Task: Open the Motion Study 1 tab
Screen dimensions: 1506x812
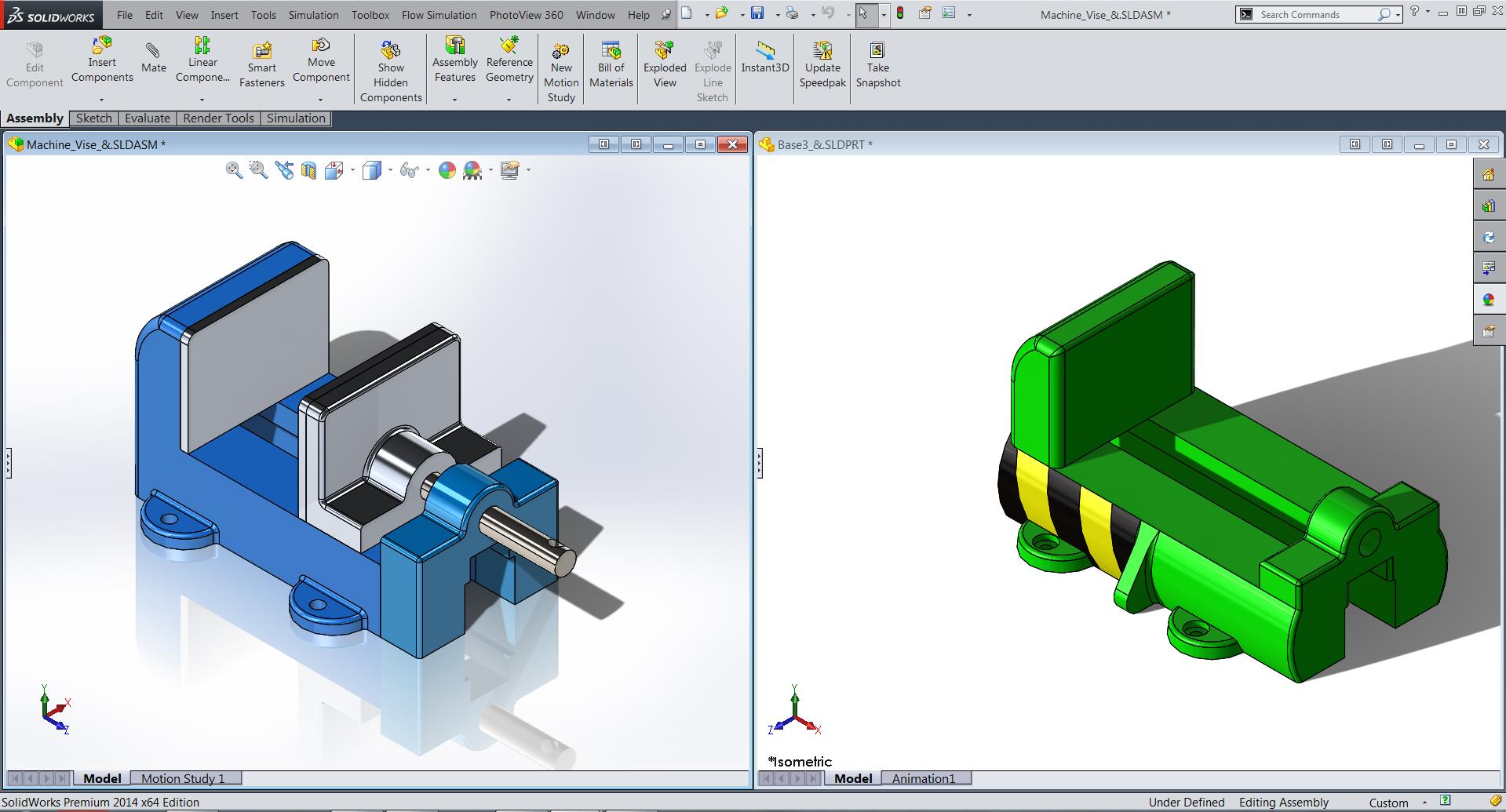Action: pos(183,778)
